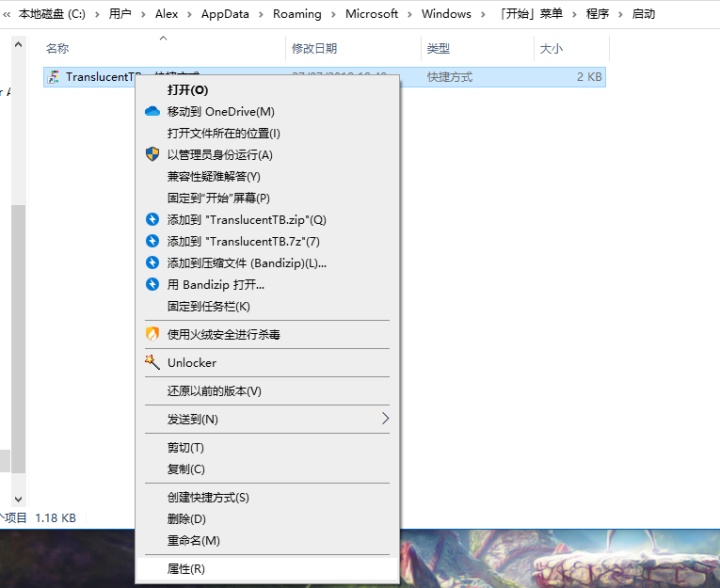Choose 打开文件所在的位置(I)
720x588 pixels.
point(267,133)
